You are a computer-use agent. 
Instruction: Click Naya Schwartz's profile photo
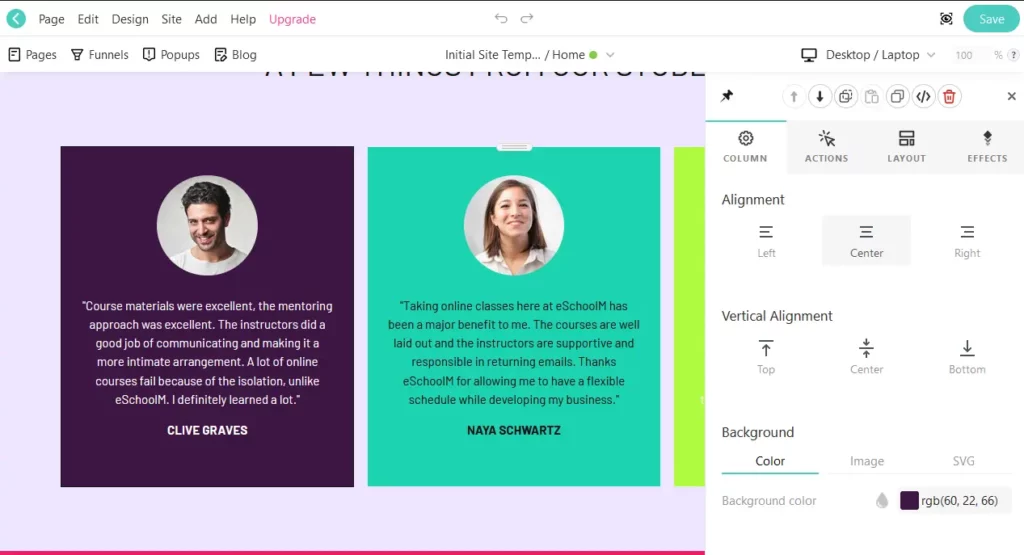point(514,225)
